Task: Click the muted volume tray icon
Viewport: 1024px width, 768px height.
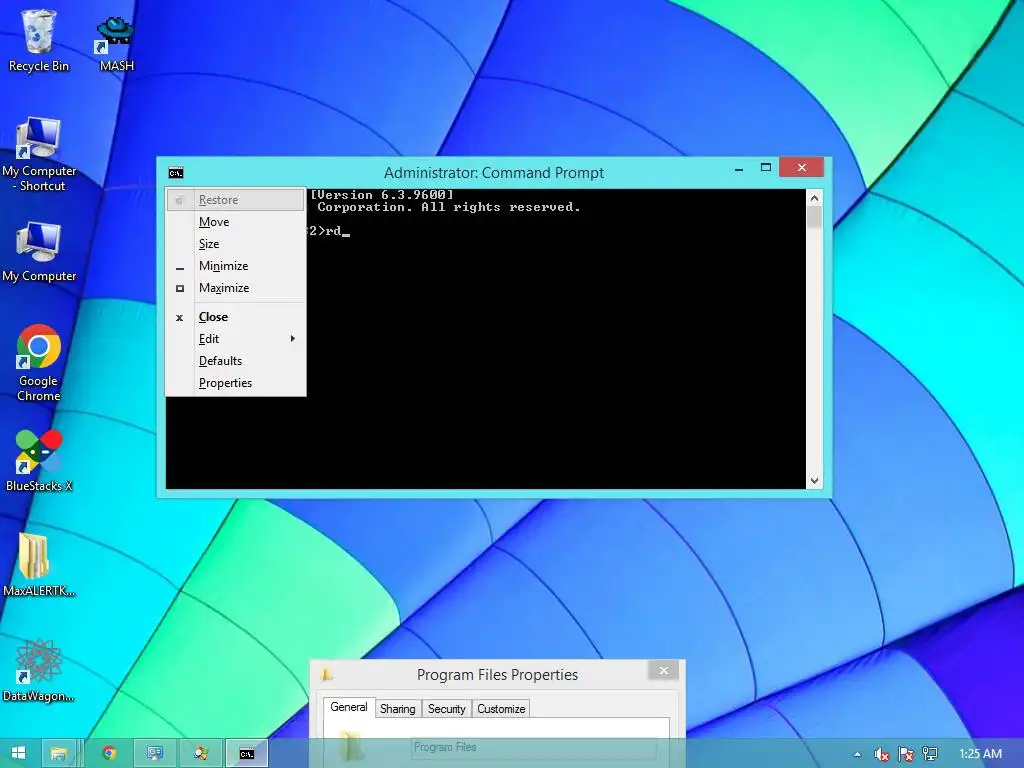Action: [882, 754]
